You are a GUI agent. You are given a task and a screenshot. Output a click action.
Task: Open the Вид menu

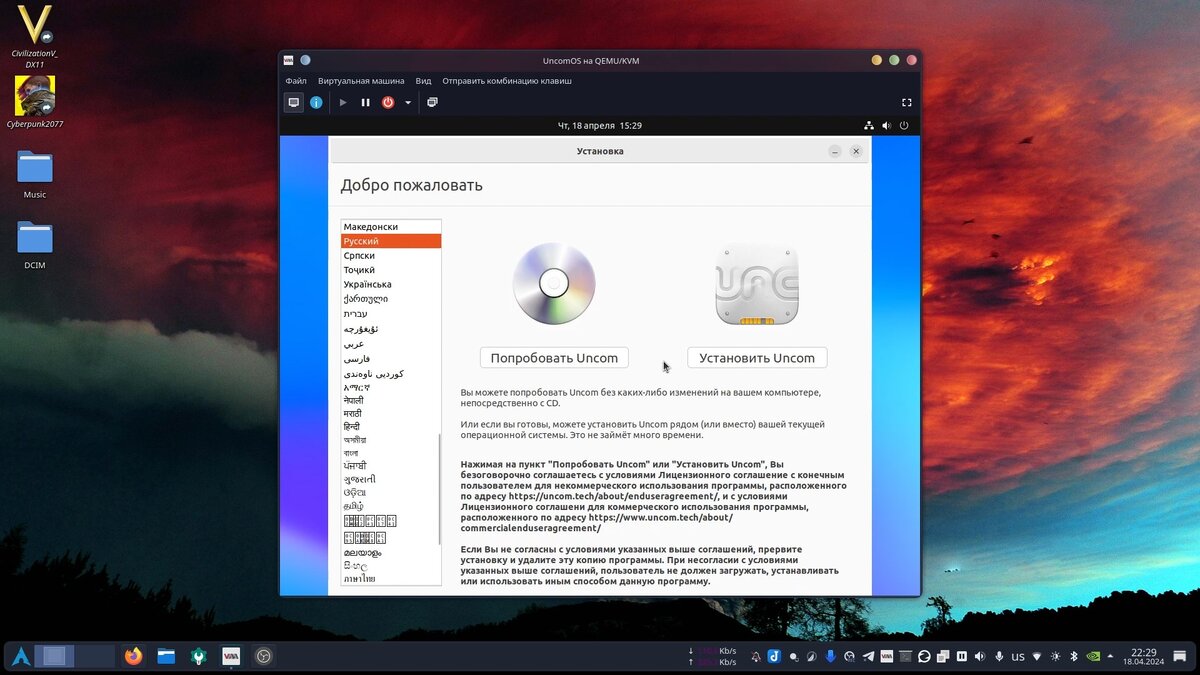coord(424,80)
